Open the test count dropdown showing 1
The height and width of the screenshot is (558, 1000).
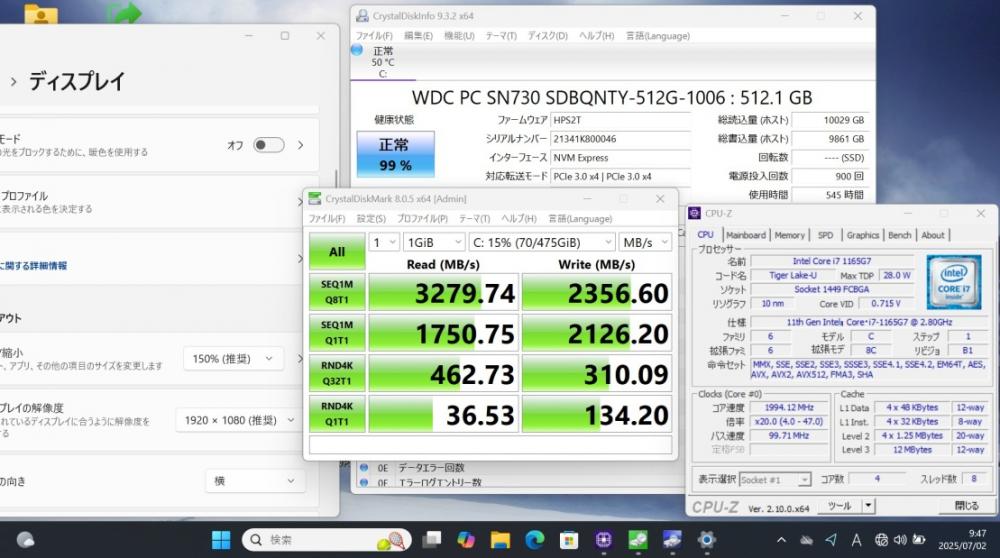(385, 242)
